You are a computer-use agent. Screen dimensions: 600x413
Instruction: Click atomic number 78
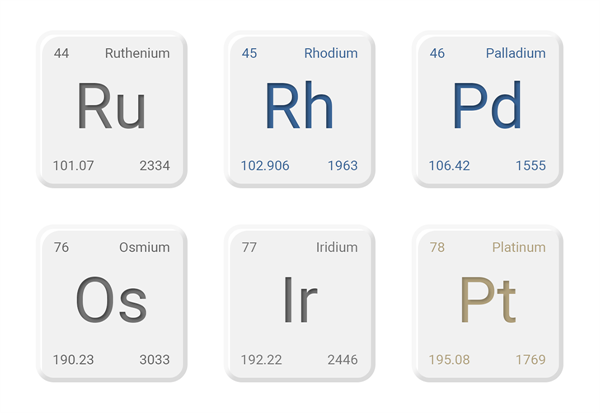(x=437, y=247)
